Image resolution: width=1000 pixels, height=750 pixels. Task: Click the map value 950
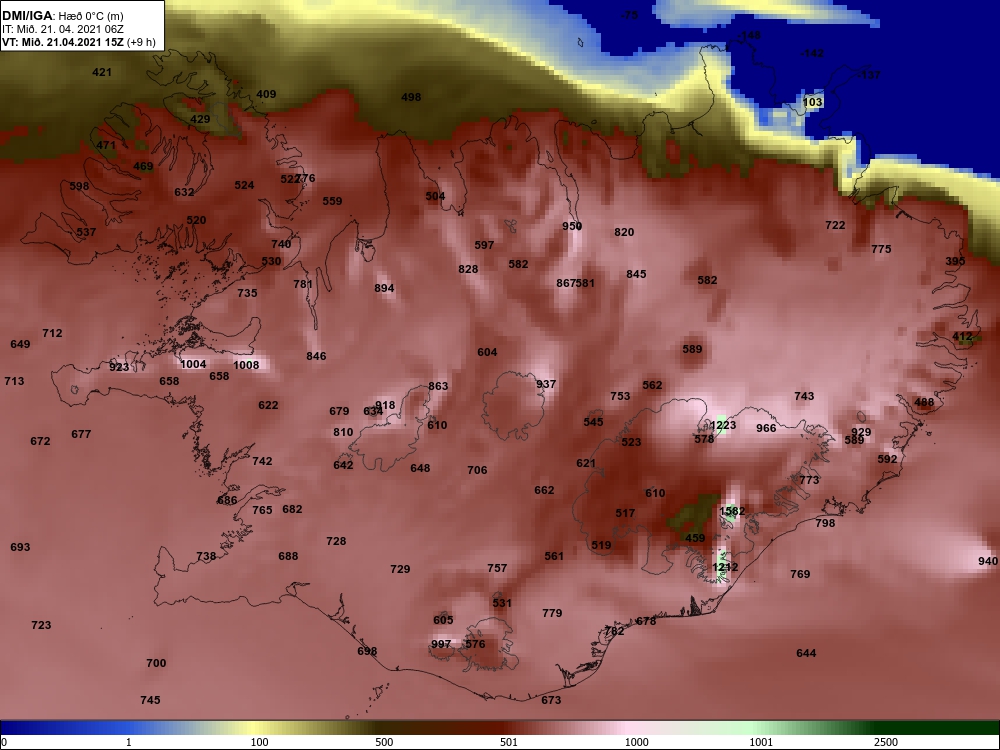(x=572, y=226)
